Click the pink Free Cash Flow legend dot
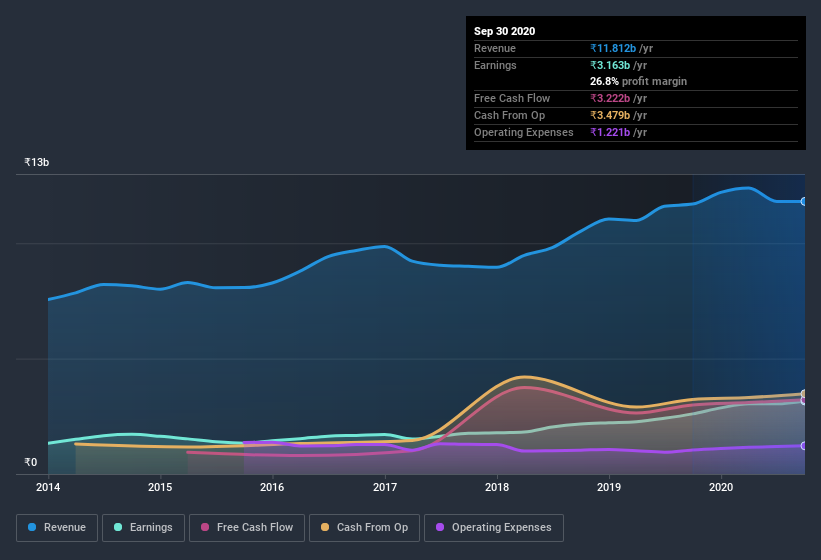 [205, 527]
